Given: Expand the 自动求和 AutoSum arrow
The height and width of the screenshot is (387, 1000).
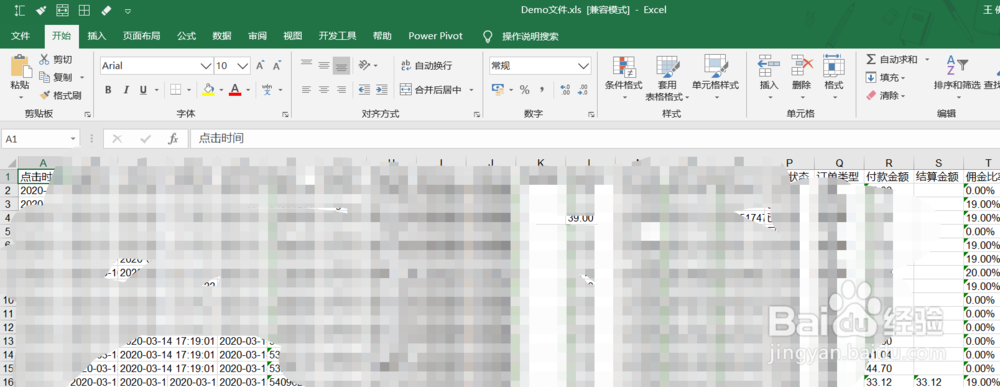Looking at the screenshot, I should point(927,59).
